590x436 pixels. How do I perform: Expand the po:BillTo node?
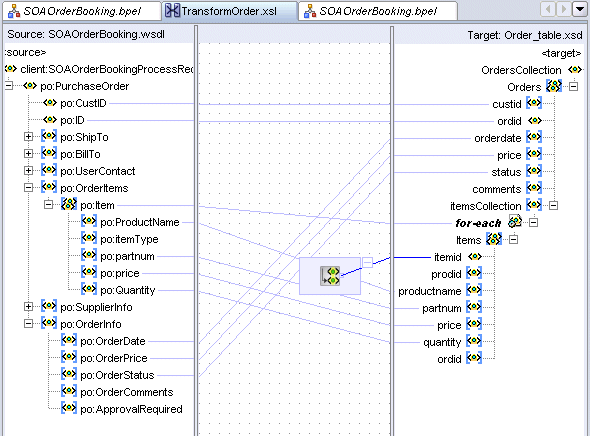(x=28, y=153)
